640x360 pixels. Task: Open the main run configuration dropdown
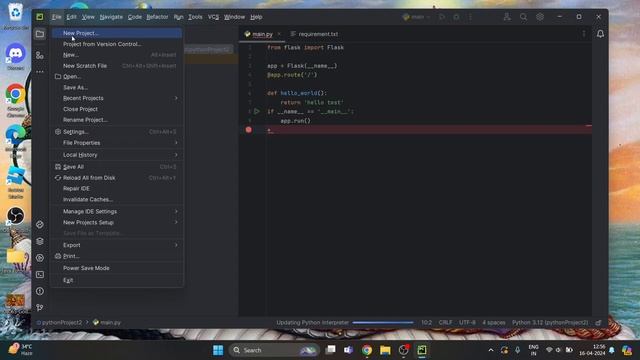(416, 17)
